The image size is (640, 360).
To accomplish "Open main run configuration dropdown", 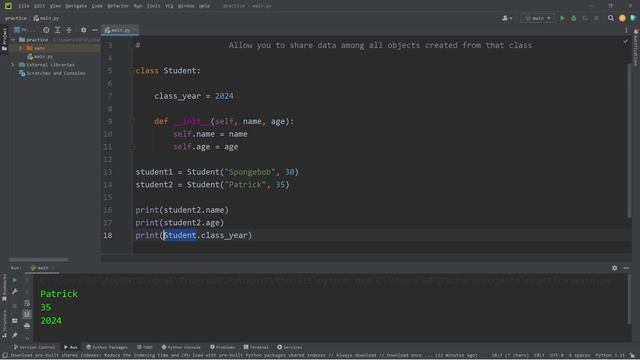I will 538,18.
